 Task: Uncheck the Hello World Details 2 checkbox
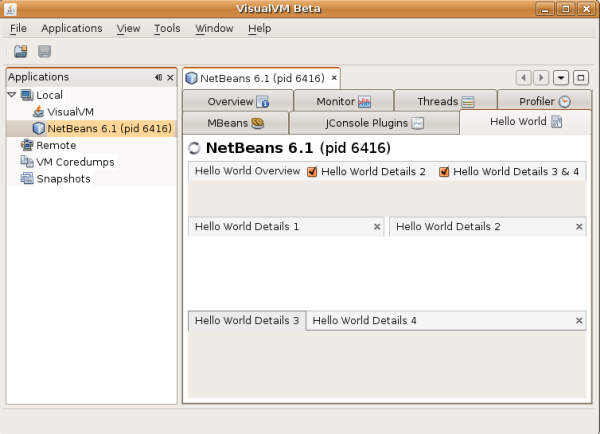click(312, 171)
